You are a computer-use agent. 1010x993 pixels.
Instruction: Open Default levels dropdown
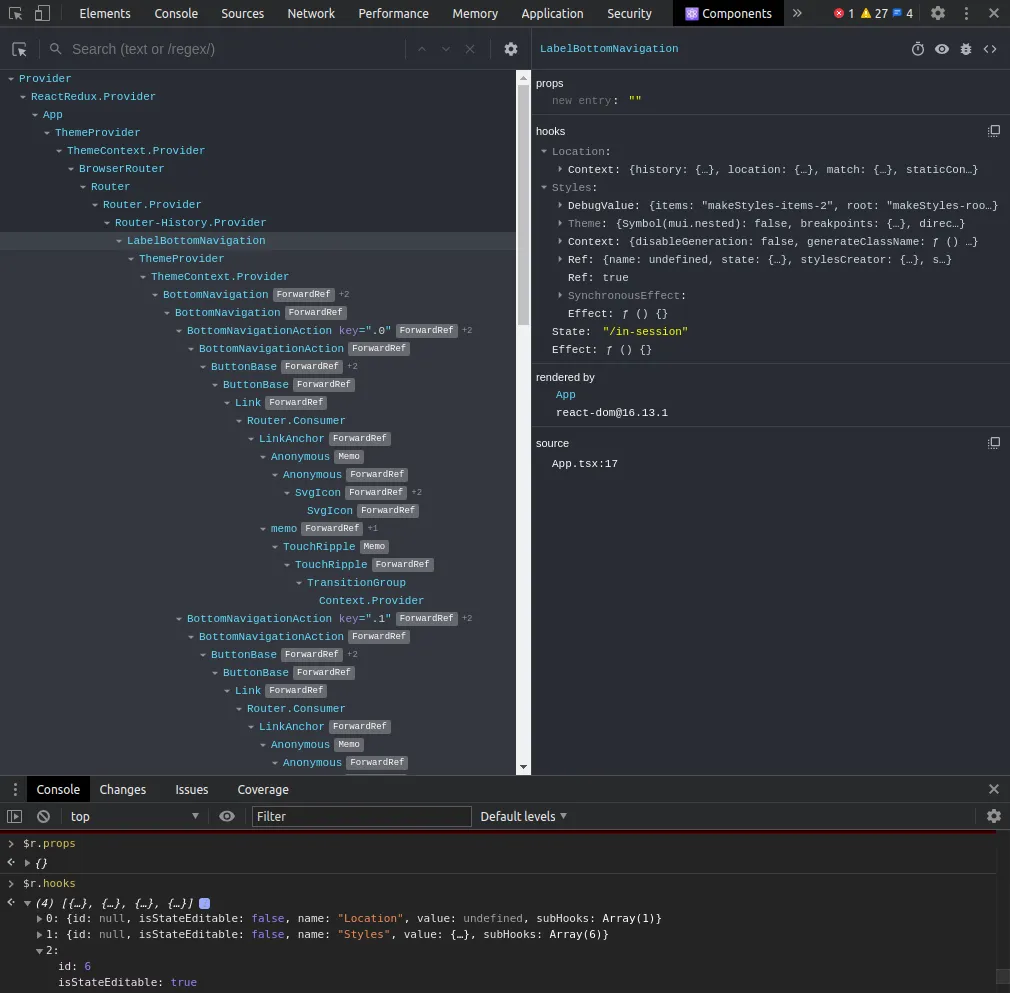coord(523,817)
